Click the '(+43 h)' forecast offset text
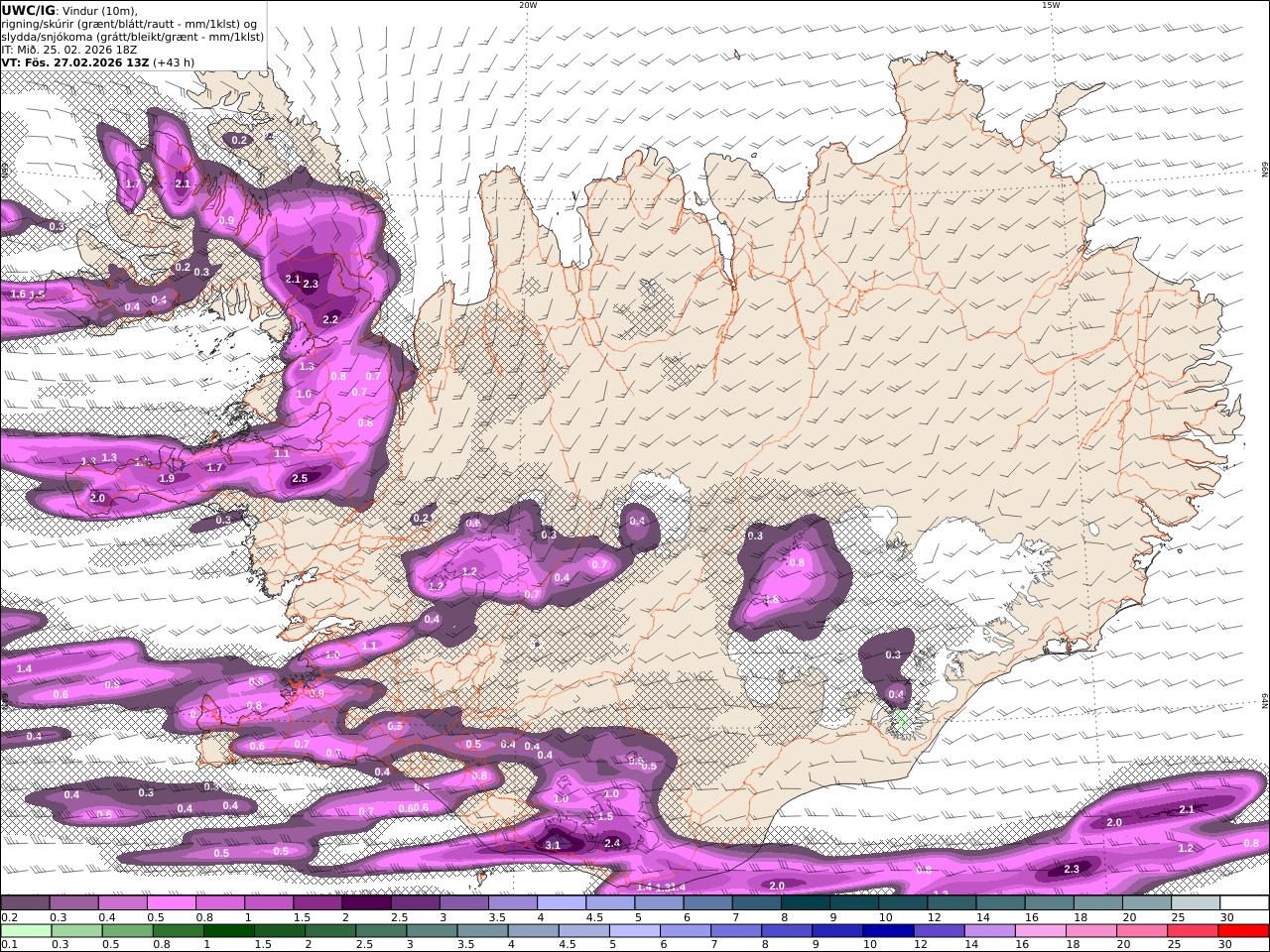Screen dimensions: 1270x952 coord(174,61)
